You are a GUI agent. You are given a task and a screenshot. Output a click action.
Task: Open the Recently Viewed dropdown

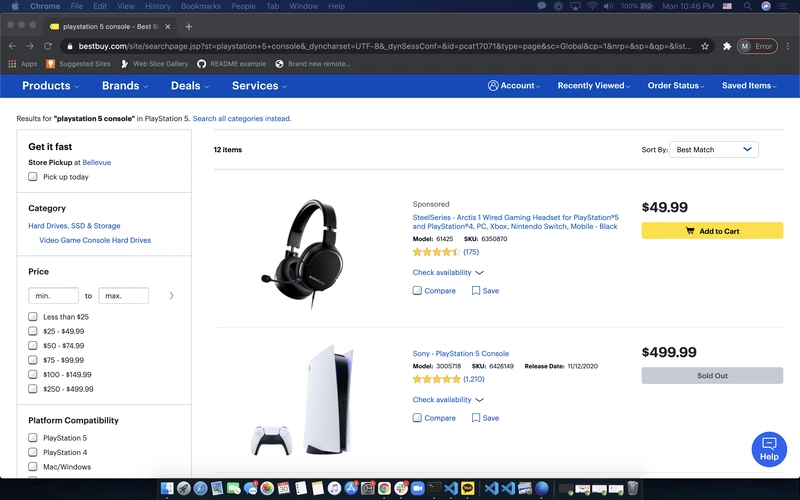pyautogui.click(x=593, y=86)
